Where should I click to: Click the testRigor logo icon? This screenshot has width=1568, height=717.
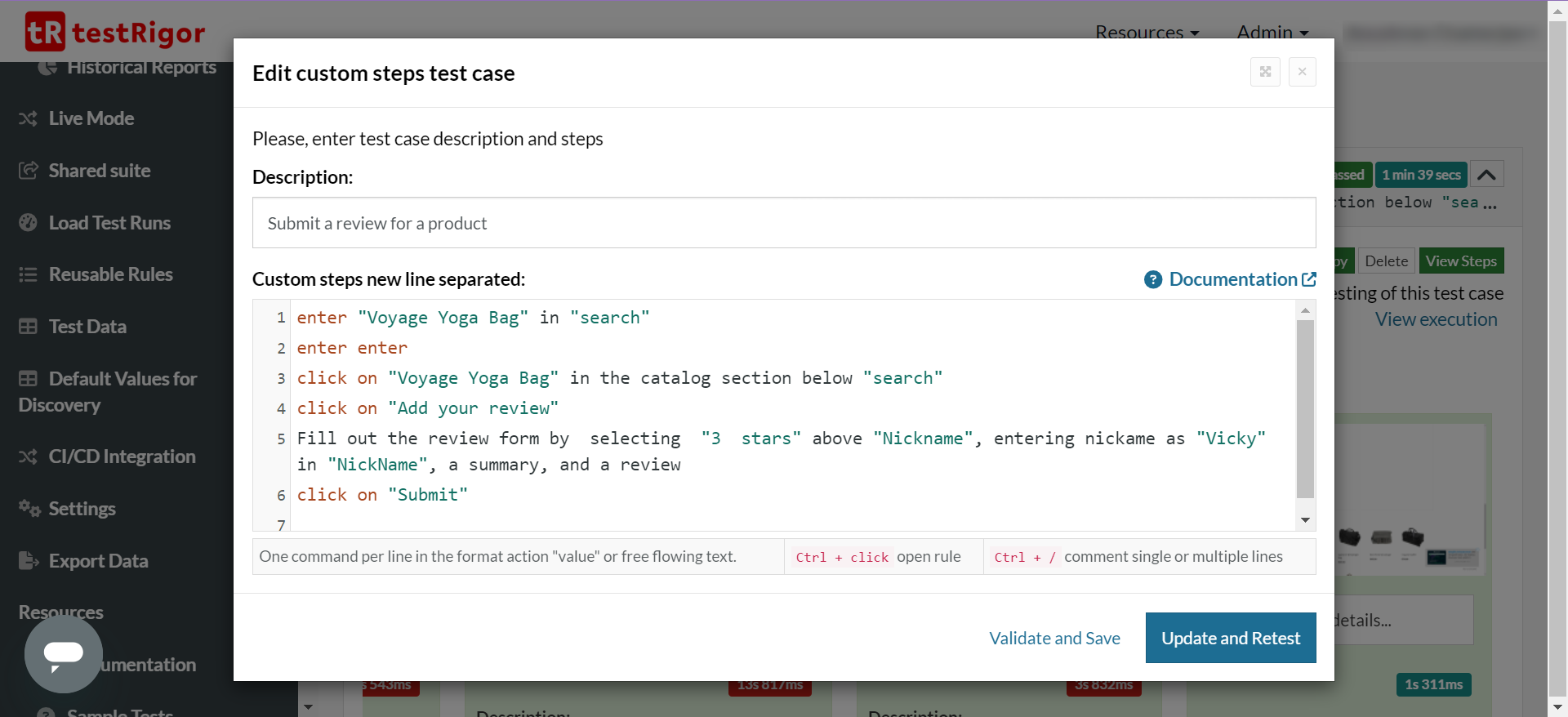click(45, 32)
